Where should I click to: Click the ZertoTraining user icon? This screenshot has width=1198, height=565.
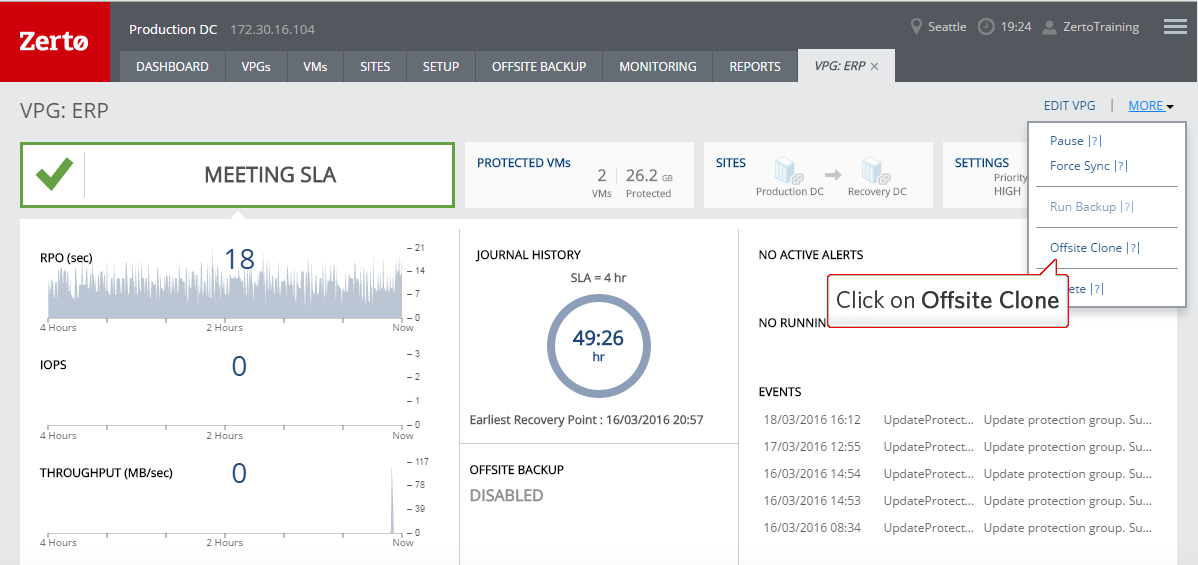(1050, 27)
